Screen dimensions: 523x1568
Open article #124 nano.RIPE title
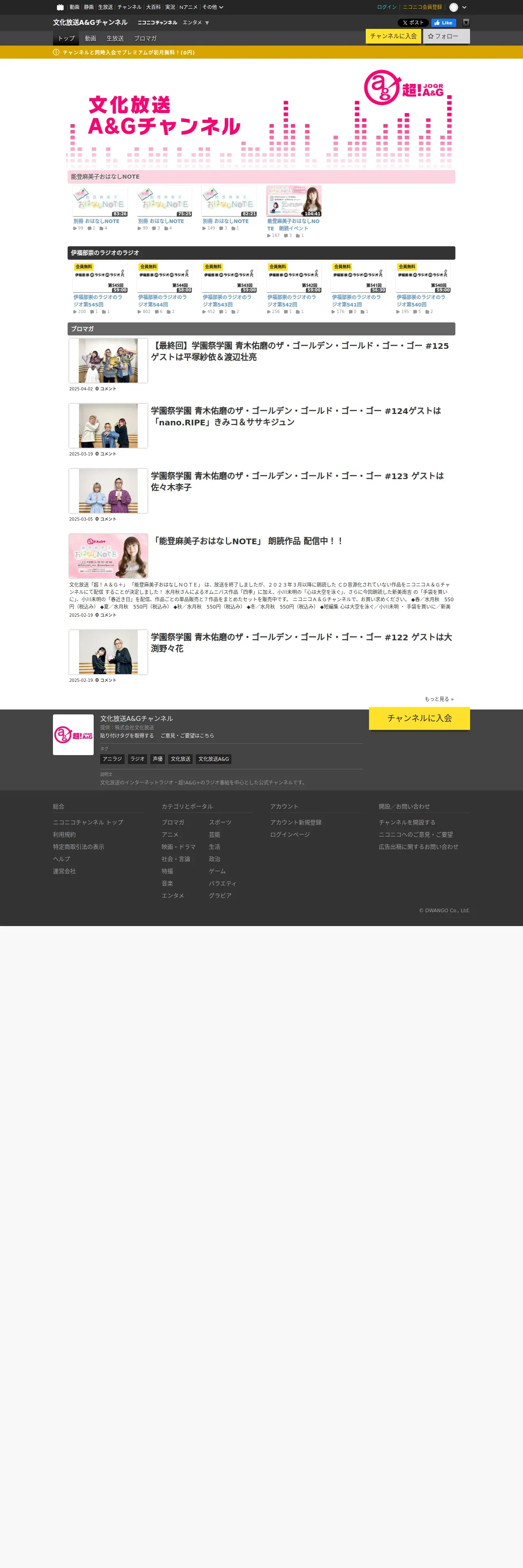[x=296, y=416]
